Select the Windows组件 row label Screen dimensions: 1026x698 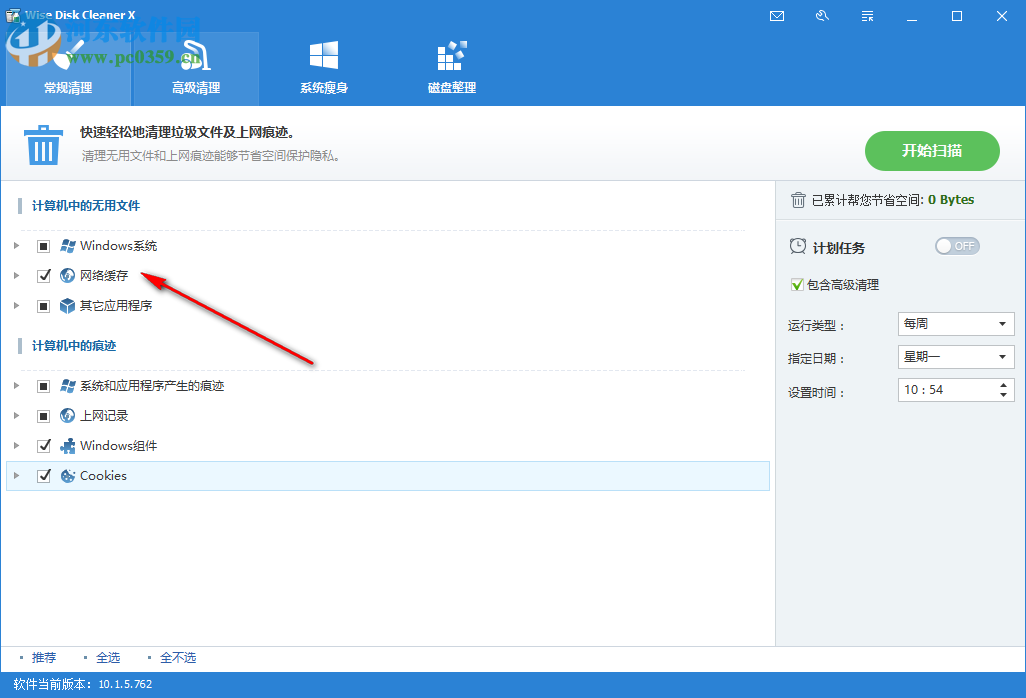pos(118,445)
